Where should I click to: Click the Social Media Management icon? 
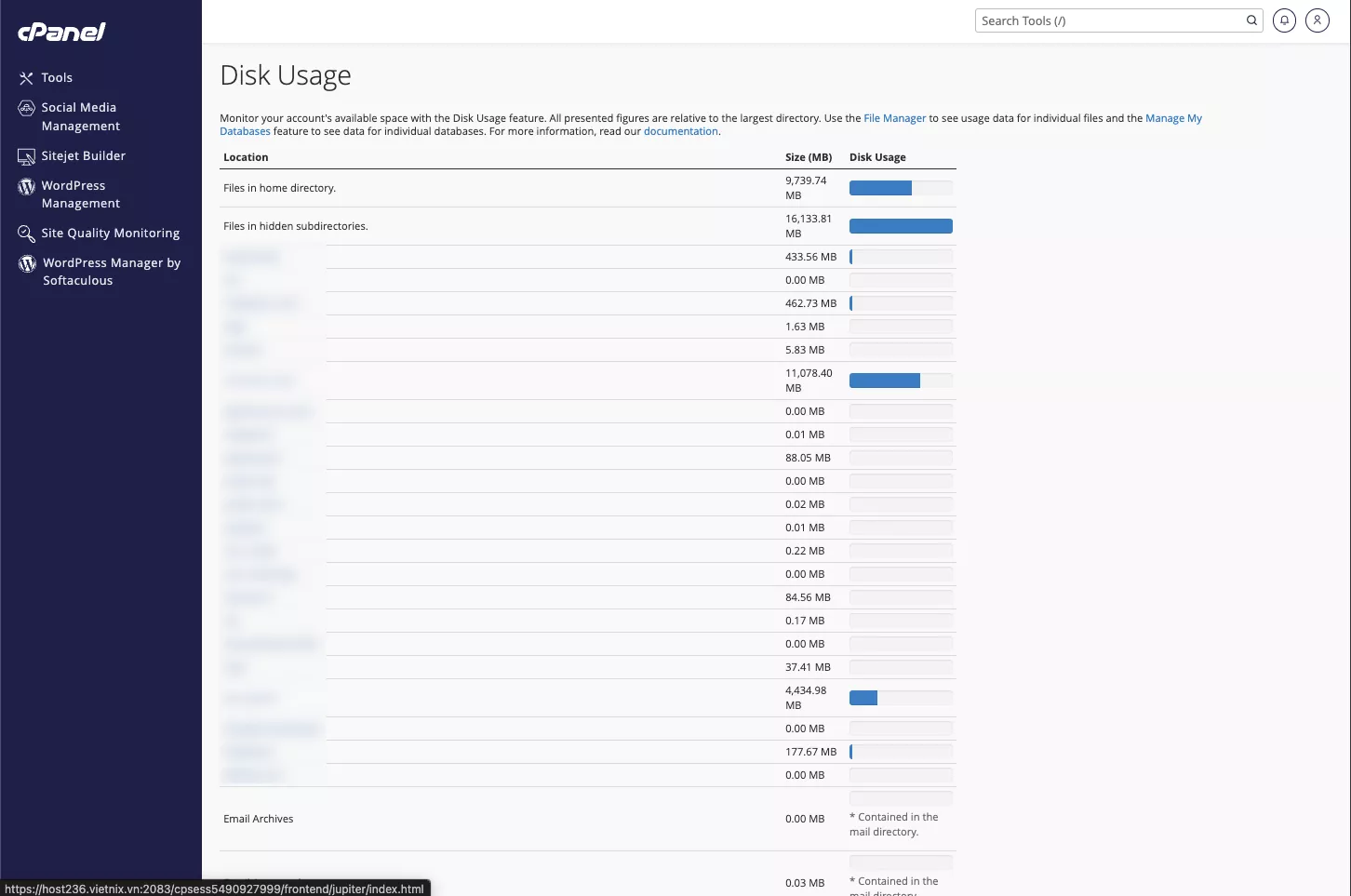coord(26,109)
